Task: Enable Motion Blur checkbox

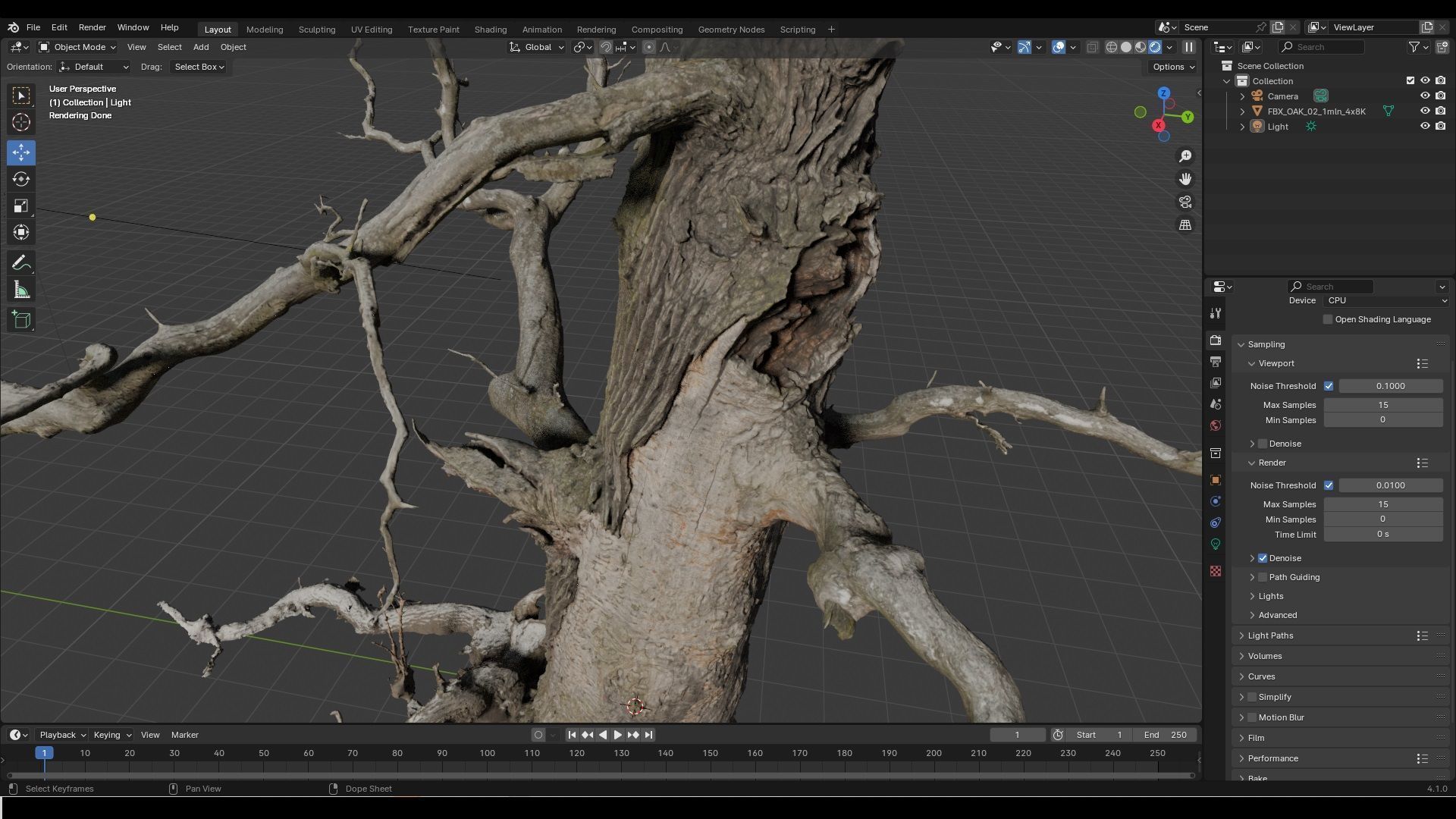Action: 1252,717
